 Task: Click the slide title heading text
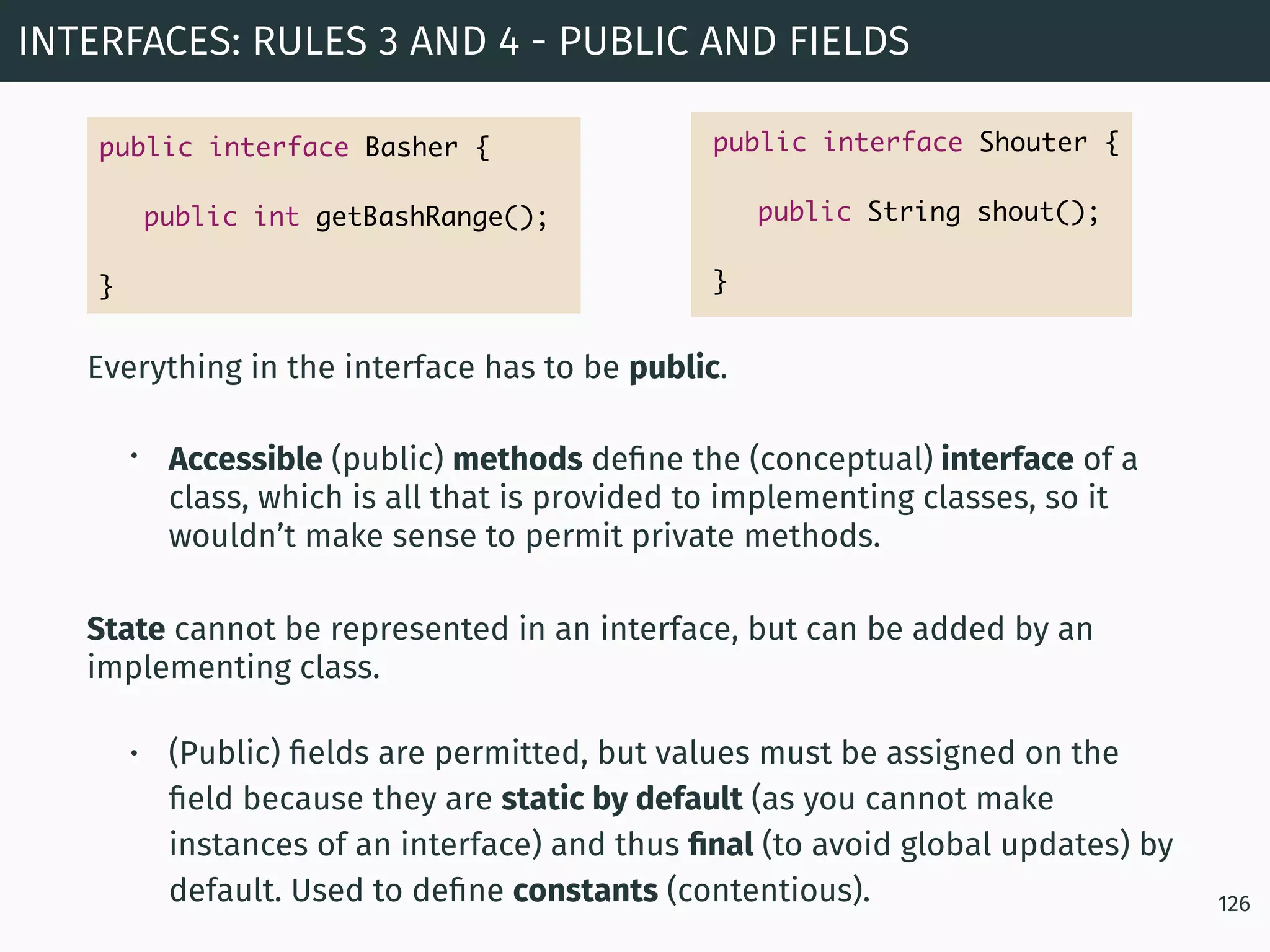pyautogui.click(x=464, y=42)
